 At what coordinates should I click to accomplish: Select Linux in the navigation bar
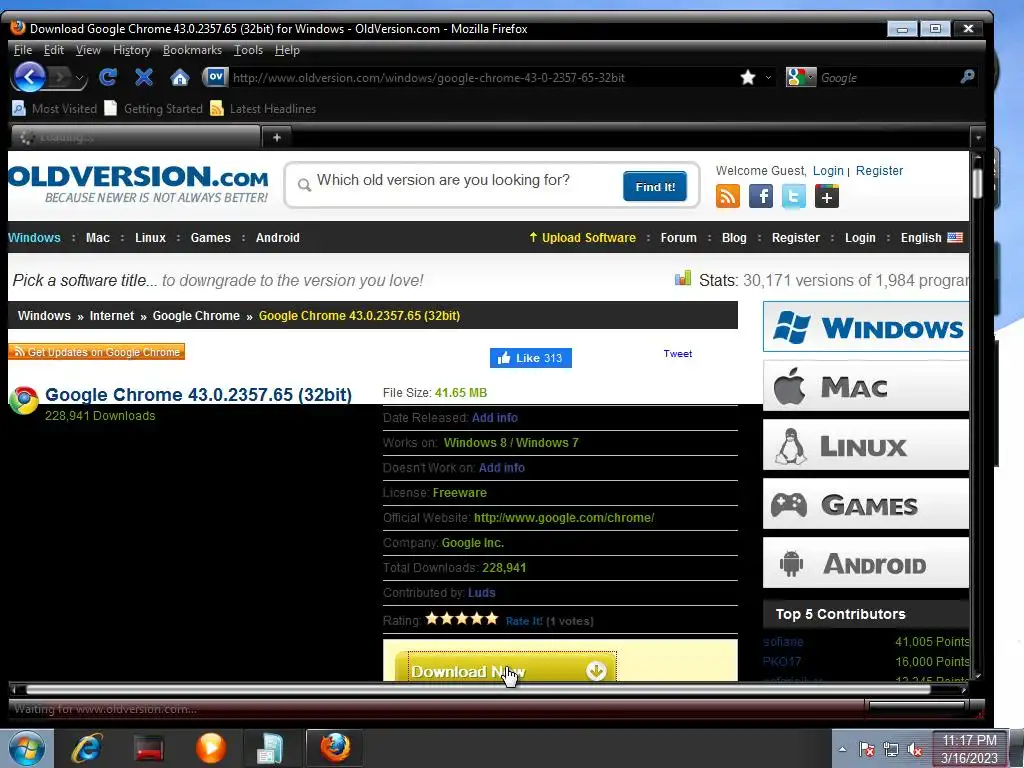150,238
